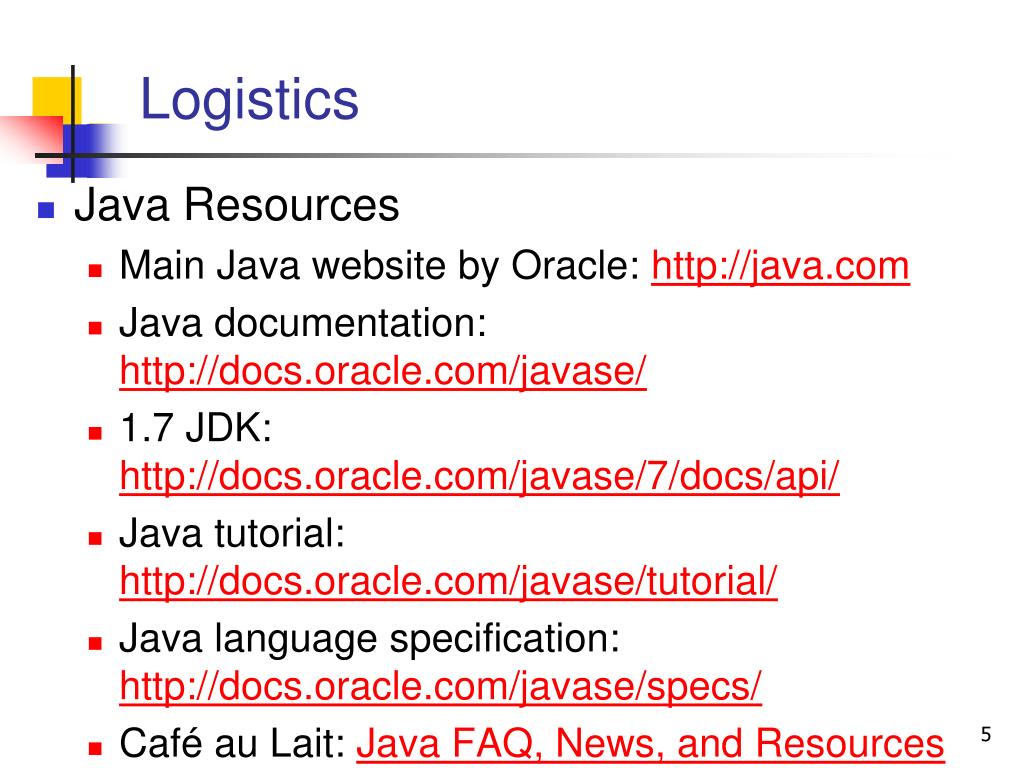Click the red bullet beside 1.7 JDK

[x=95, y=433]
